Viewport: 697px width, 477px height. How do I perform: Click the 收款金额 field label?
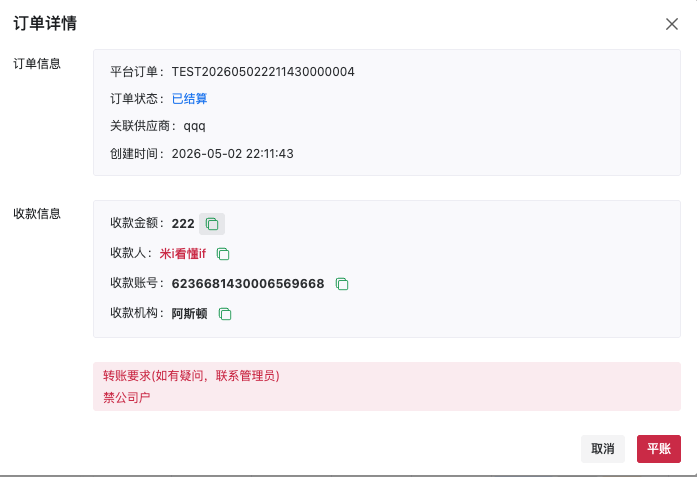pyautogui.click(x=137, y=223)
